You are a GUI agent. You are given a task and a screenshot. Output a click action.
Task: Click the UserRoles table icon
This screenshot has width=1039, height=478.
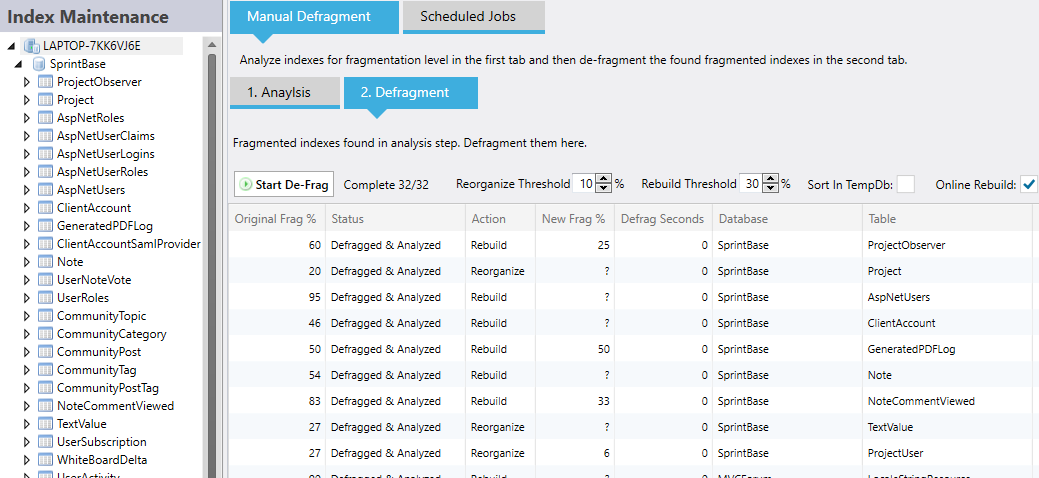[45, 298]
